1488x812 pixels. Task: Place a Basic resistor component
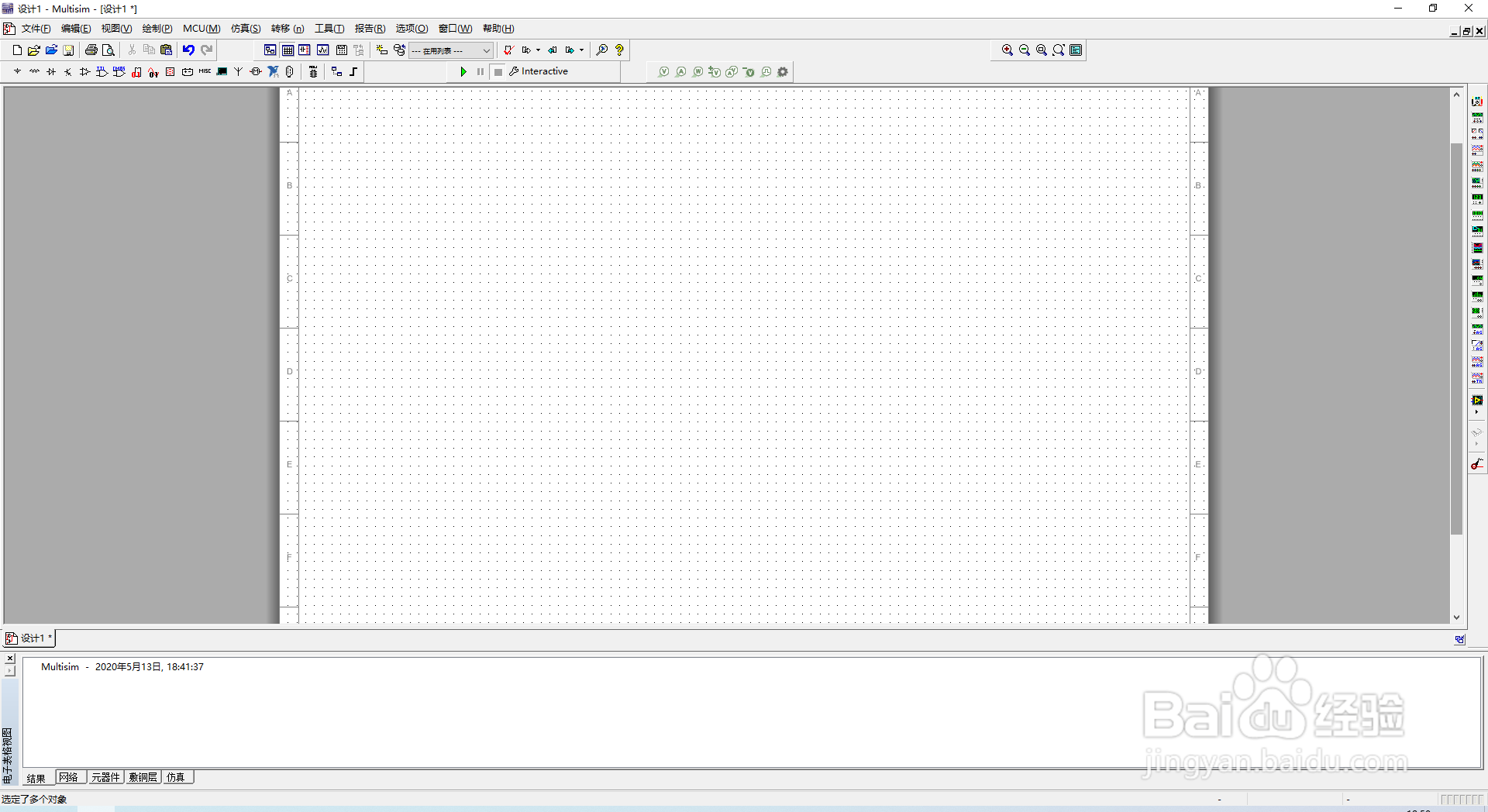(x=34, y=71)
